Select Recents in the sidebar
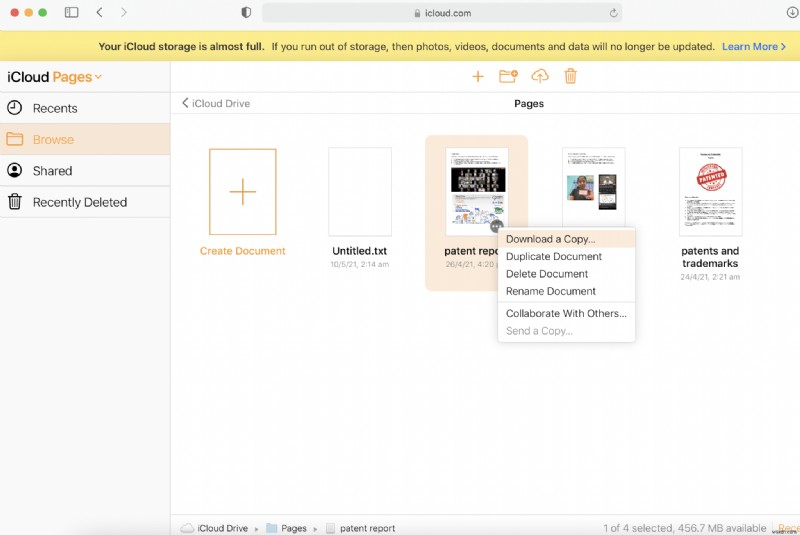The height and width of the screenshot is (535, 800). (x=85, y=108)
